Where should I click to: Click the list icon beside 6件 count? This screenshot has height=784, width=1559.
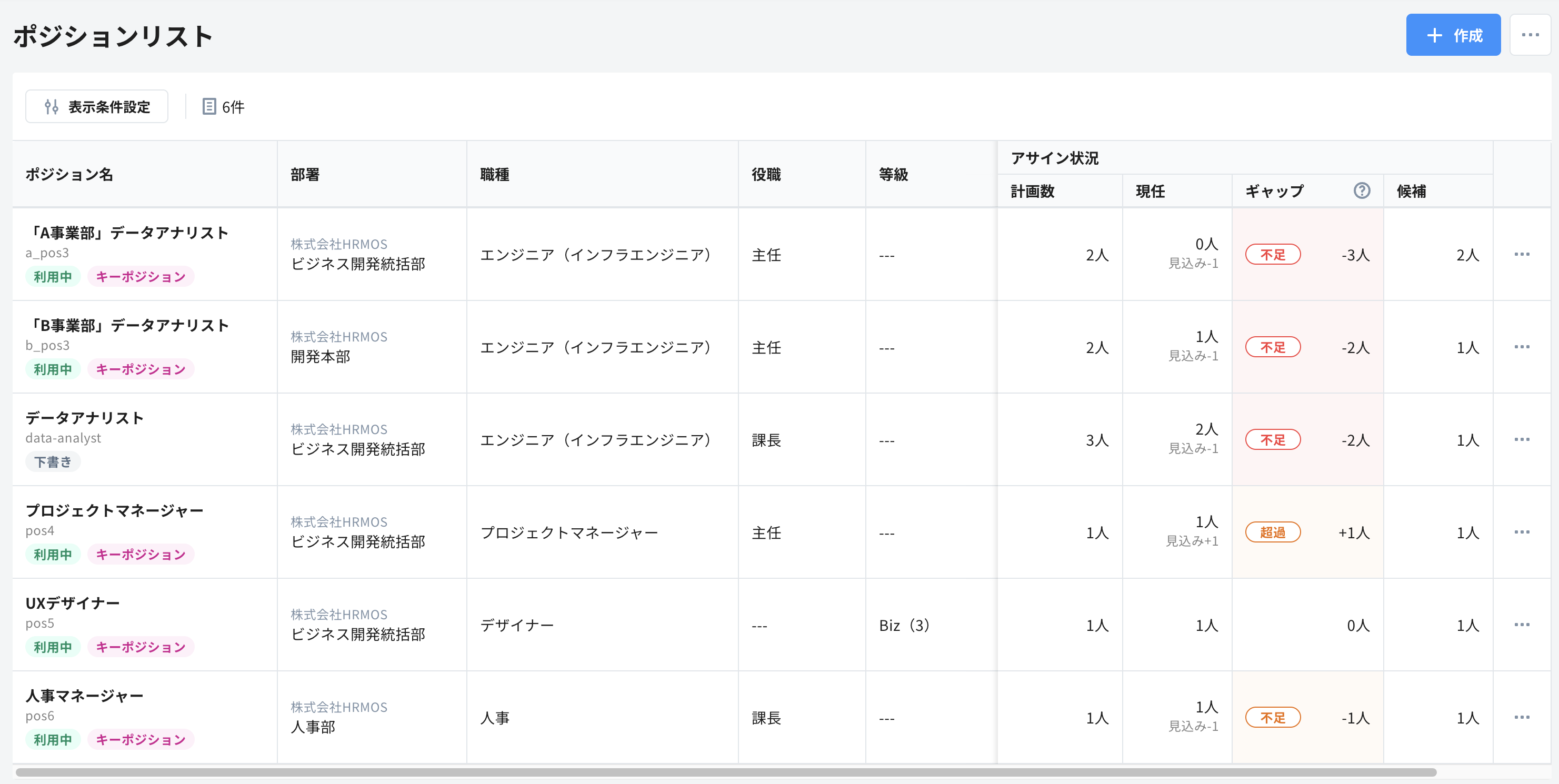(x=209, y=106)
